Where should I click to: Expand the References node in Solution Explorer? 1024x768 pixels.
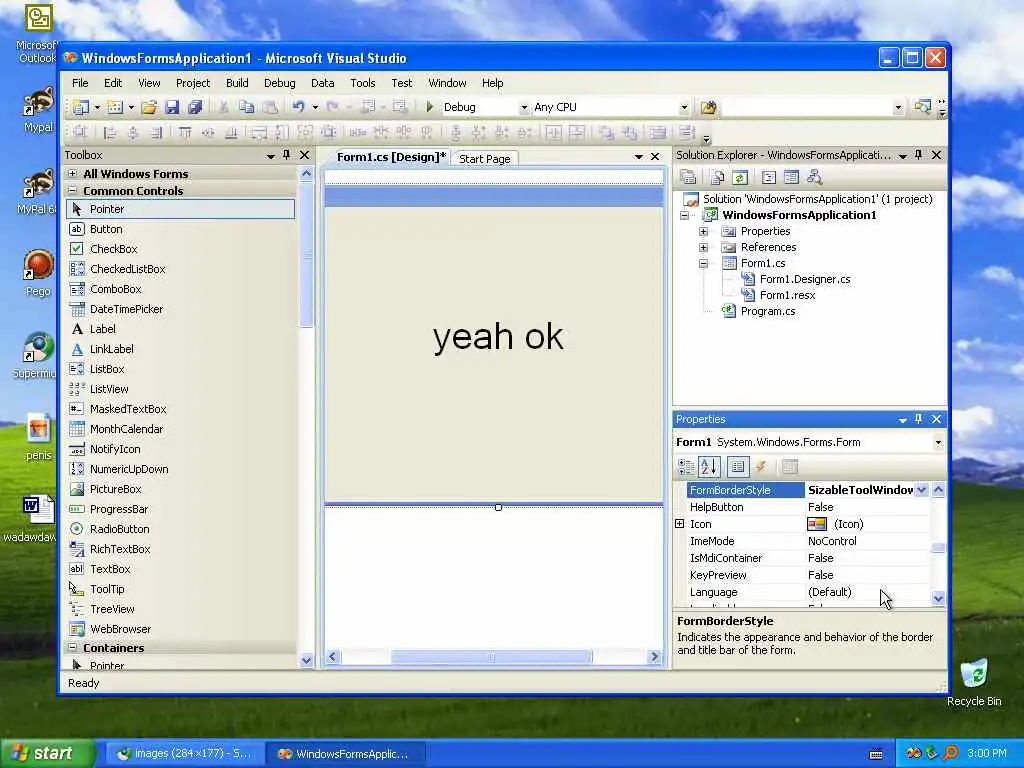[703, 248]
